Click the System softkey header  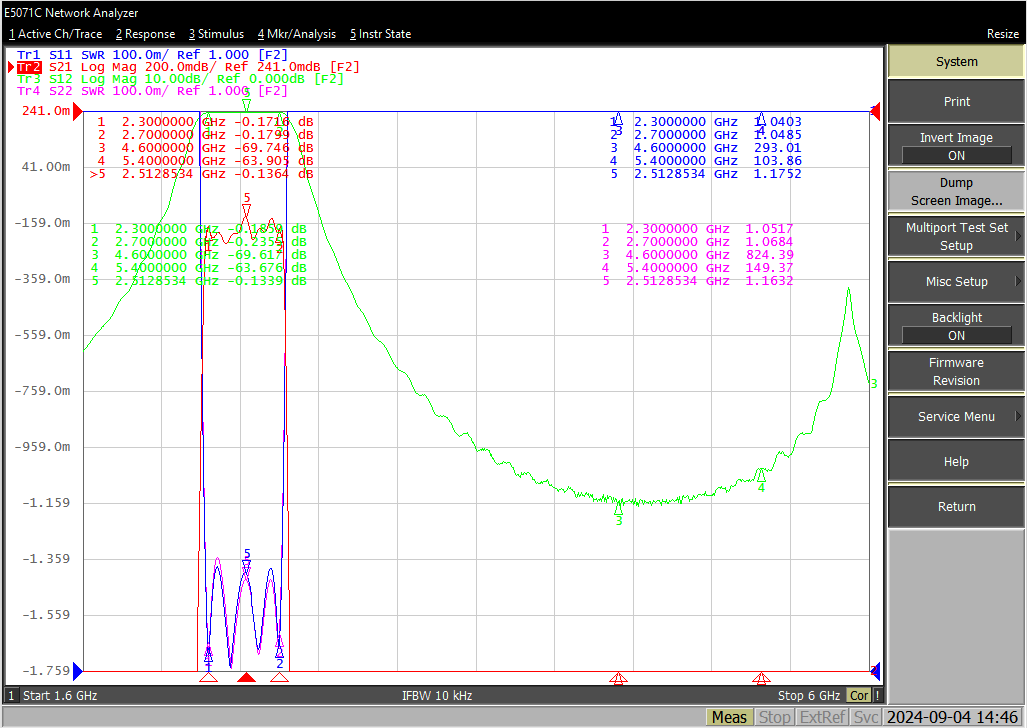[956, 62]
